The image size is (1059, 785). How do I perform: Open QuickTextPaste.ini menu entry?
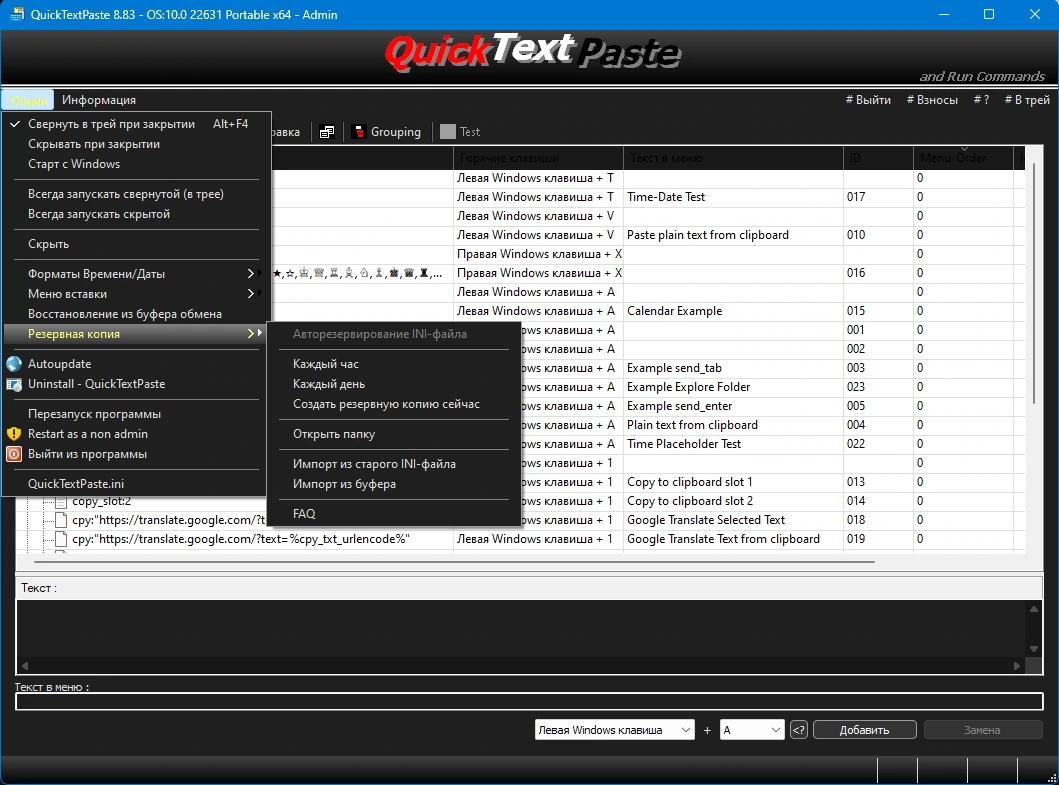click(135, 484)
